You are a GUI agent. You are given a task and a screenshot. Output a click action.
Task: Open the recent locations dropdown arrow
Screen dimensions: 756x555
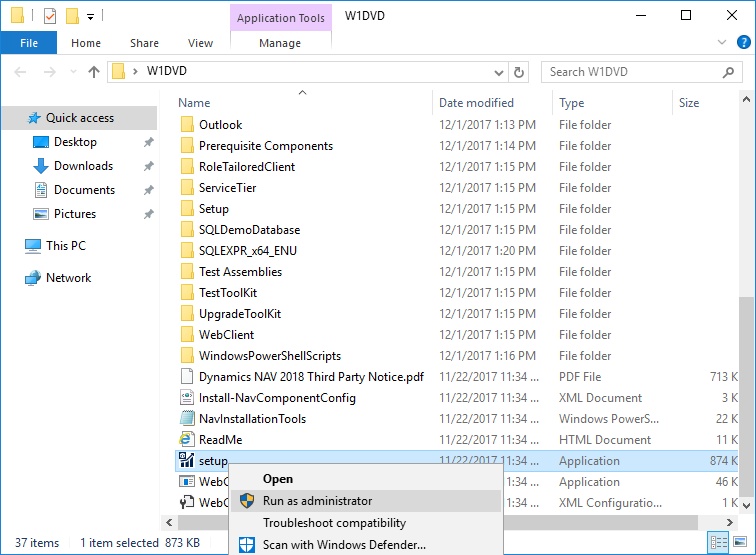[73, 71]
